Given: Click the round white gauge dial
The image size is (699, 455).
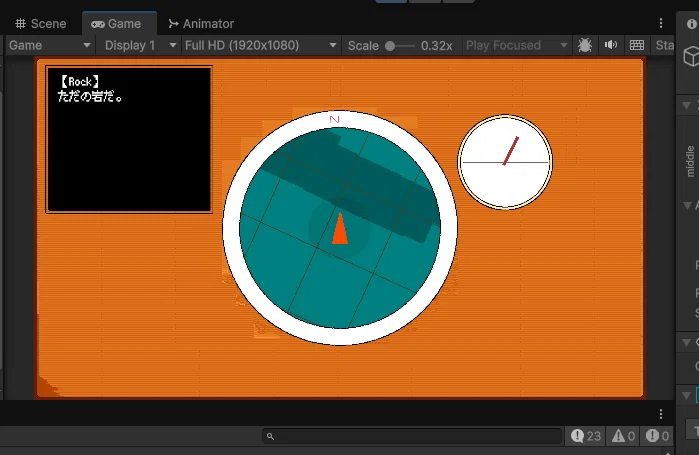Looking at the screenshot, I should [505, 162].
